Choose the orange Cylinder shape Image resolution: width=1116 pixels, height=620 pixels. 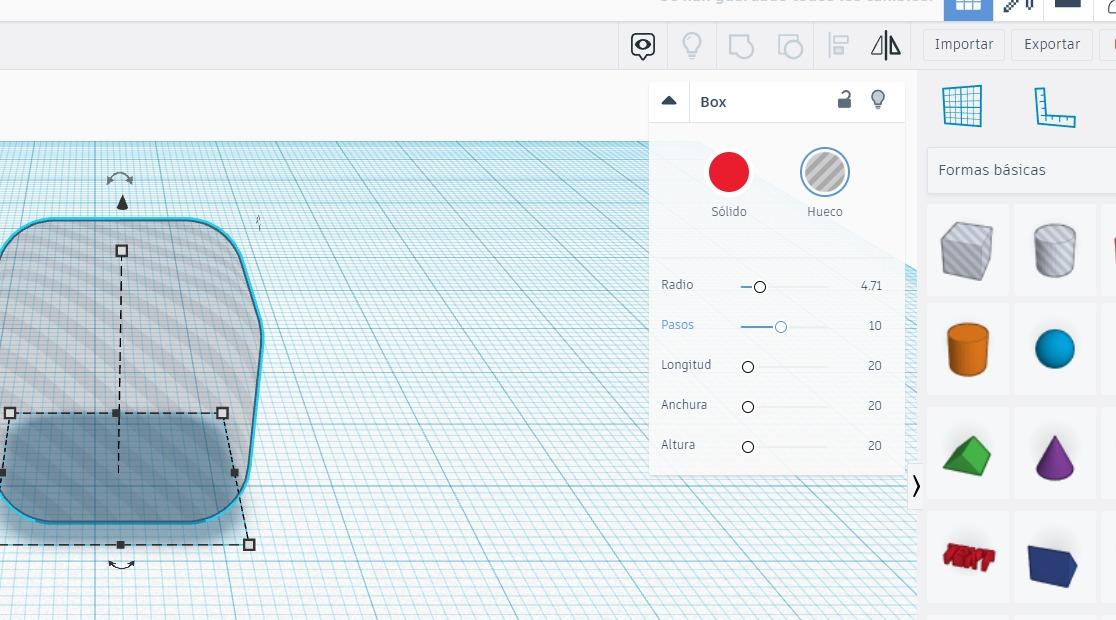pos(967,349)
